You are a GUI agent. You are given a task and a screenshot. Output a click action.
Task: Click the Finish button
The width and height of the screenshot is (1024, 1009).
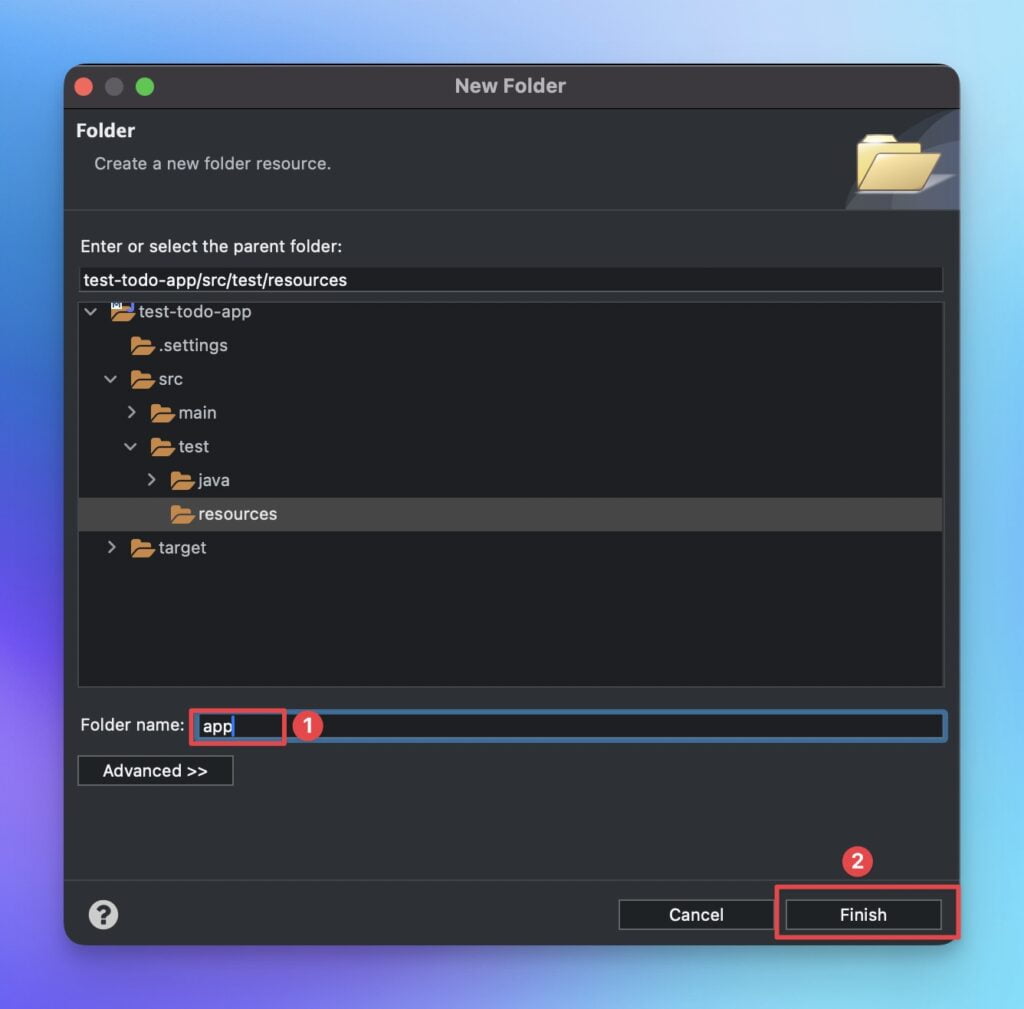[863, 914]
